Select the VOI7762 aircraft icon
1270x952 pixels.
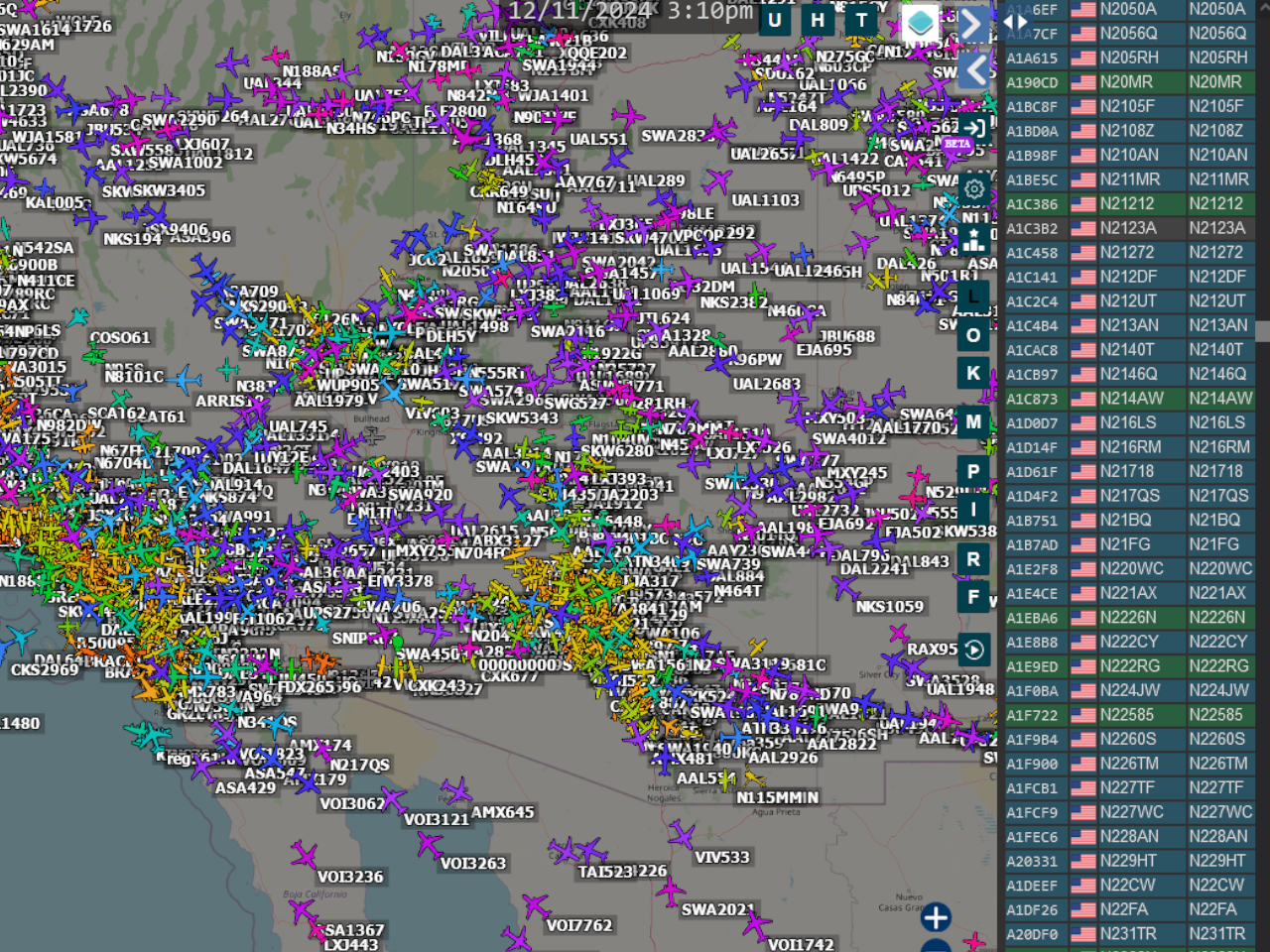pyautogui.click(x=536, y=906)
